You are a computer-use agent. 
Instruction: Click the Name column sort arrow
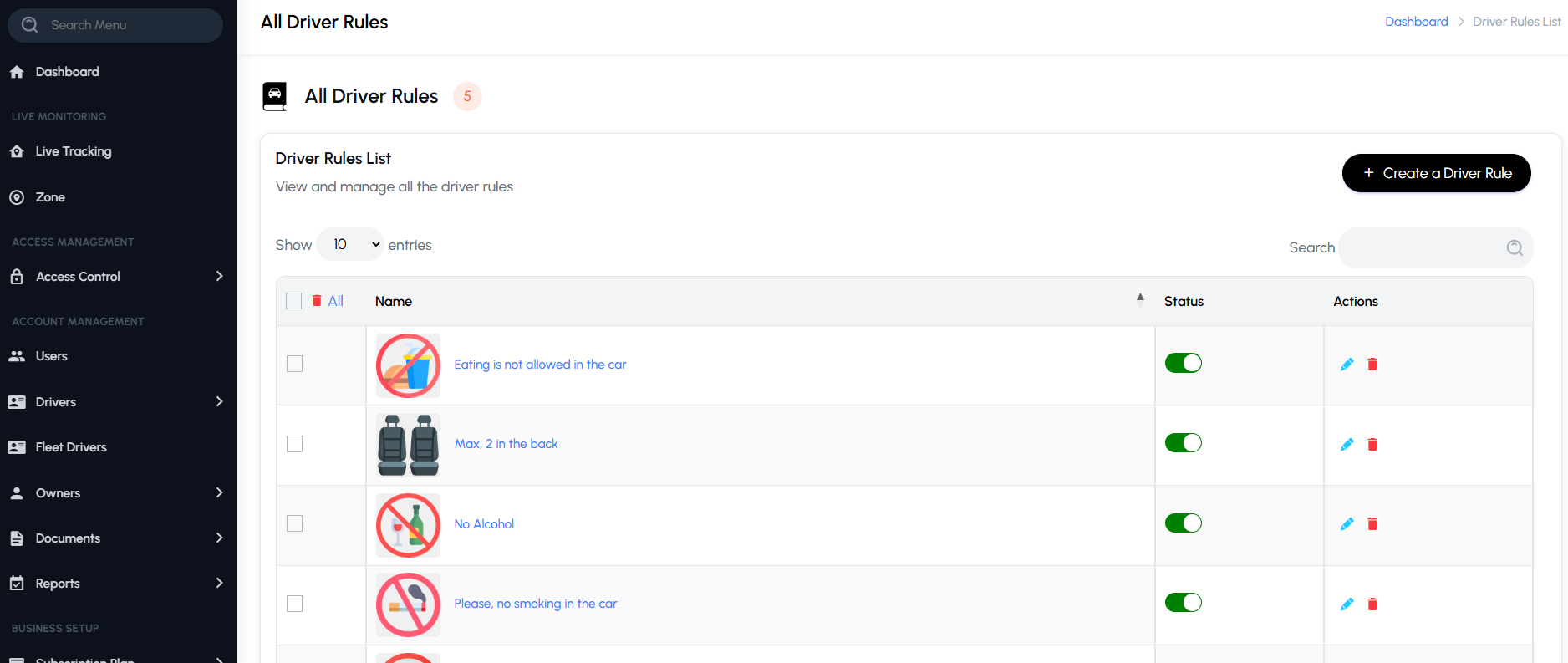1140,299
